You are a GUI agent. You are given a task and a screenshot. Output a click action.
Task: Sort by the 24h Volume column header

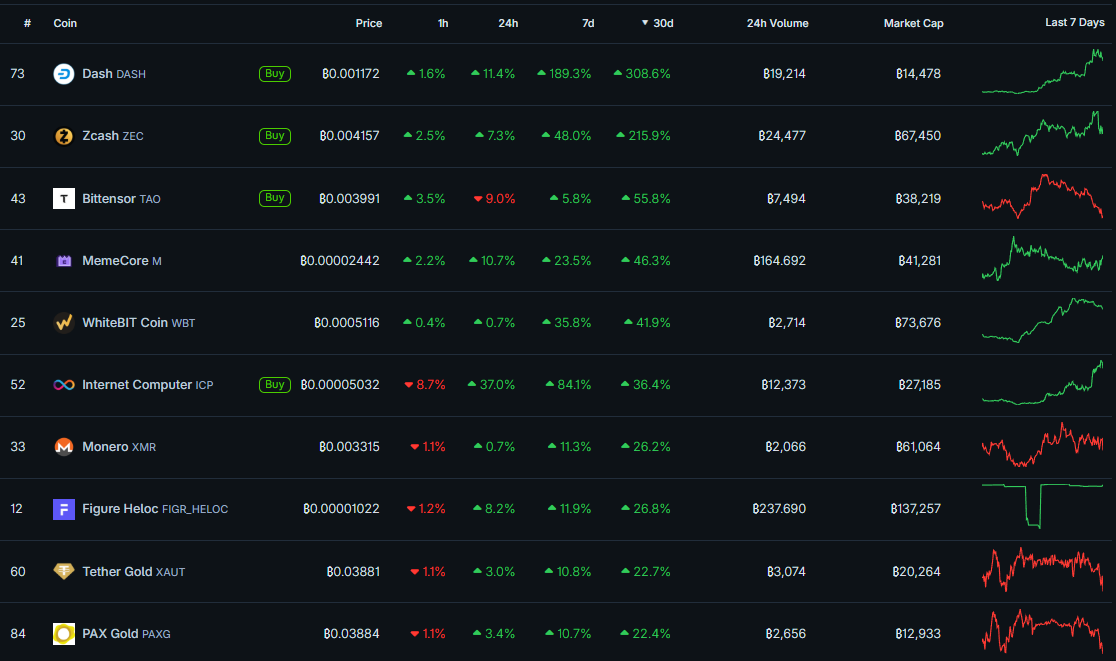(777, 23)
